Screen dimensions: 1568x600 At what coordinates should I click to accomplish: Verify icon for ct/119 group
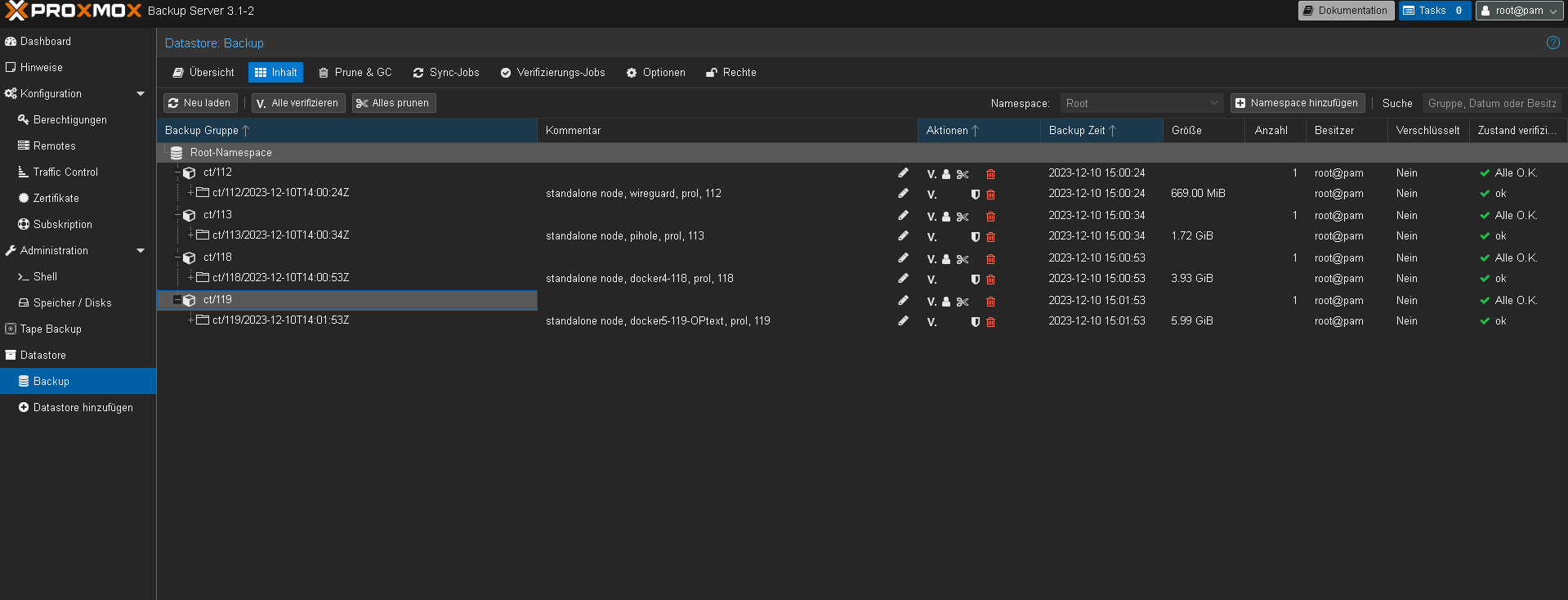931,302
